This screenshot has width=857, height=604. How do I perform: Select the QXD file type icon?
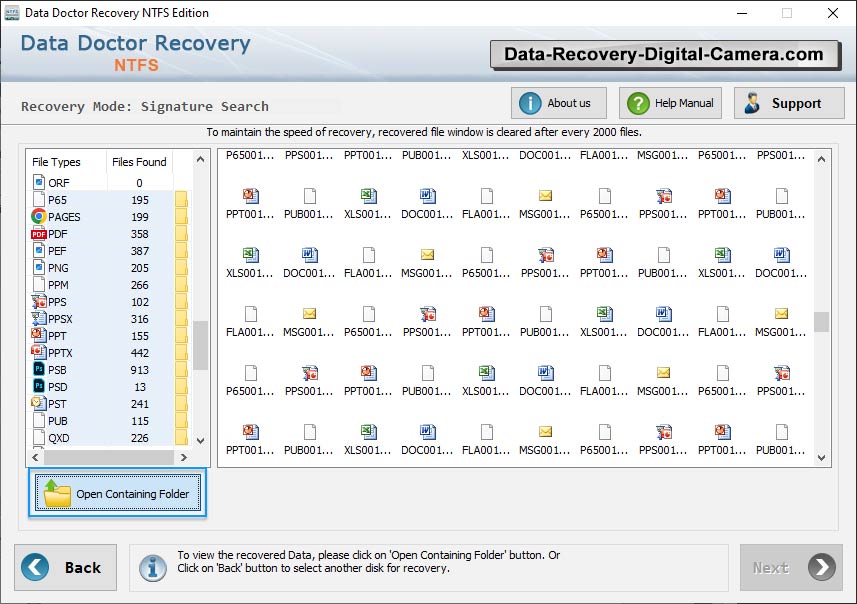[39, 437]
